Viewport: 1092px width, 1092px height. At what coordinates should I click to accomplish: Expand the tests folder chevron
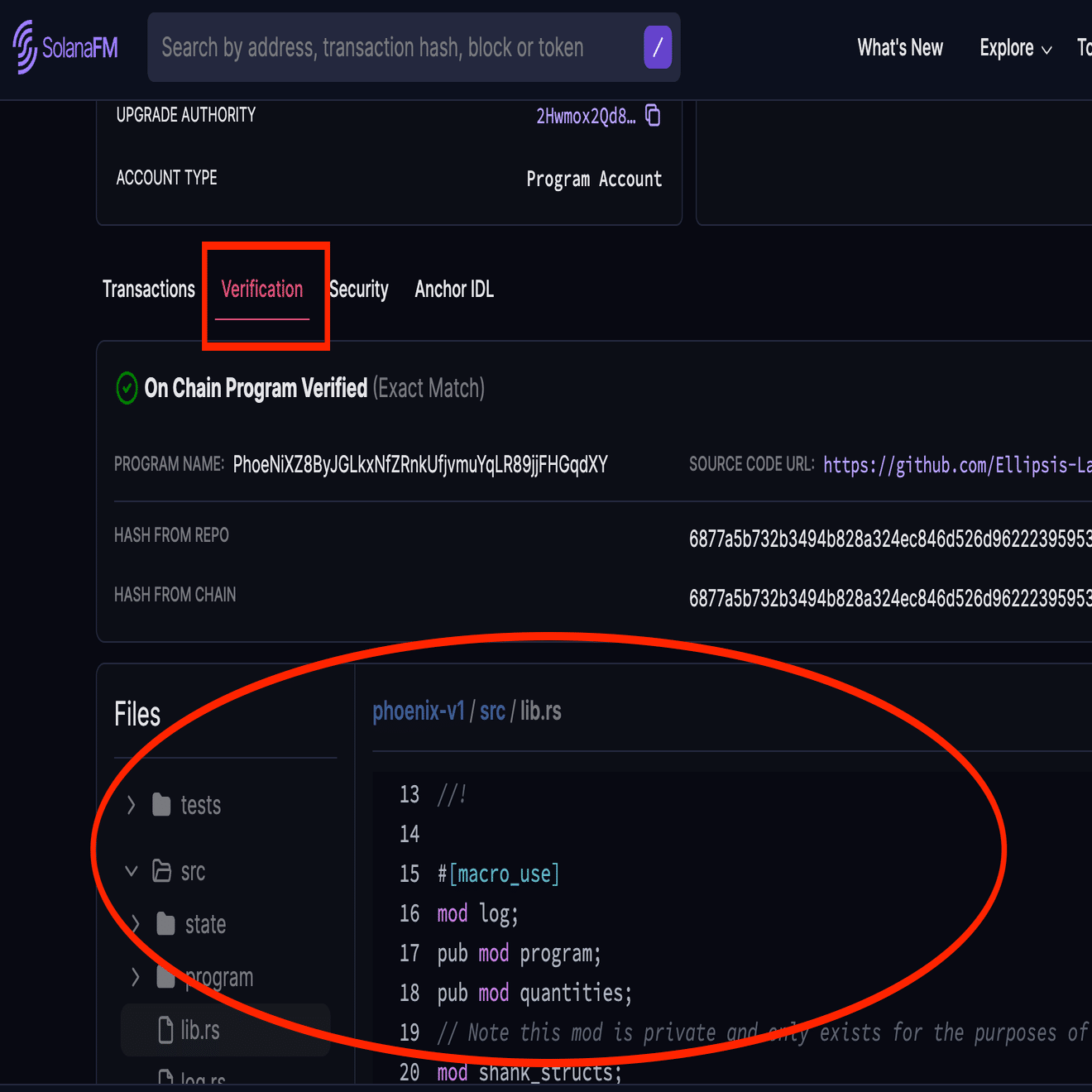coord(131,805)
